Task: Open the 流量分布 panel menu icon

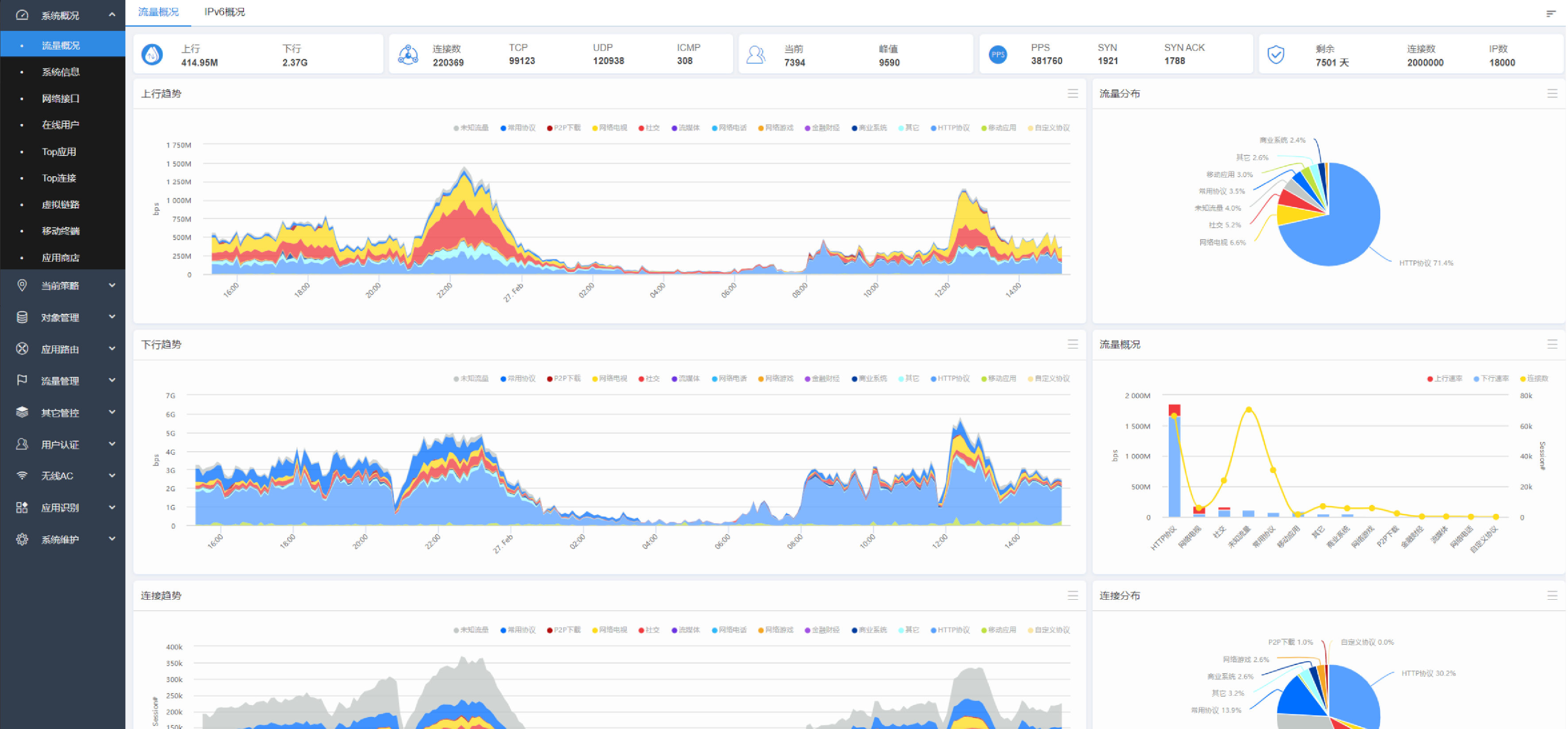Action: coord(1552,94)
